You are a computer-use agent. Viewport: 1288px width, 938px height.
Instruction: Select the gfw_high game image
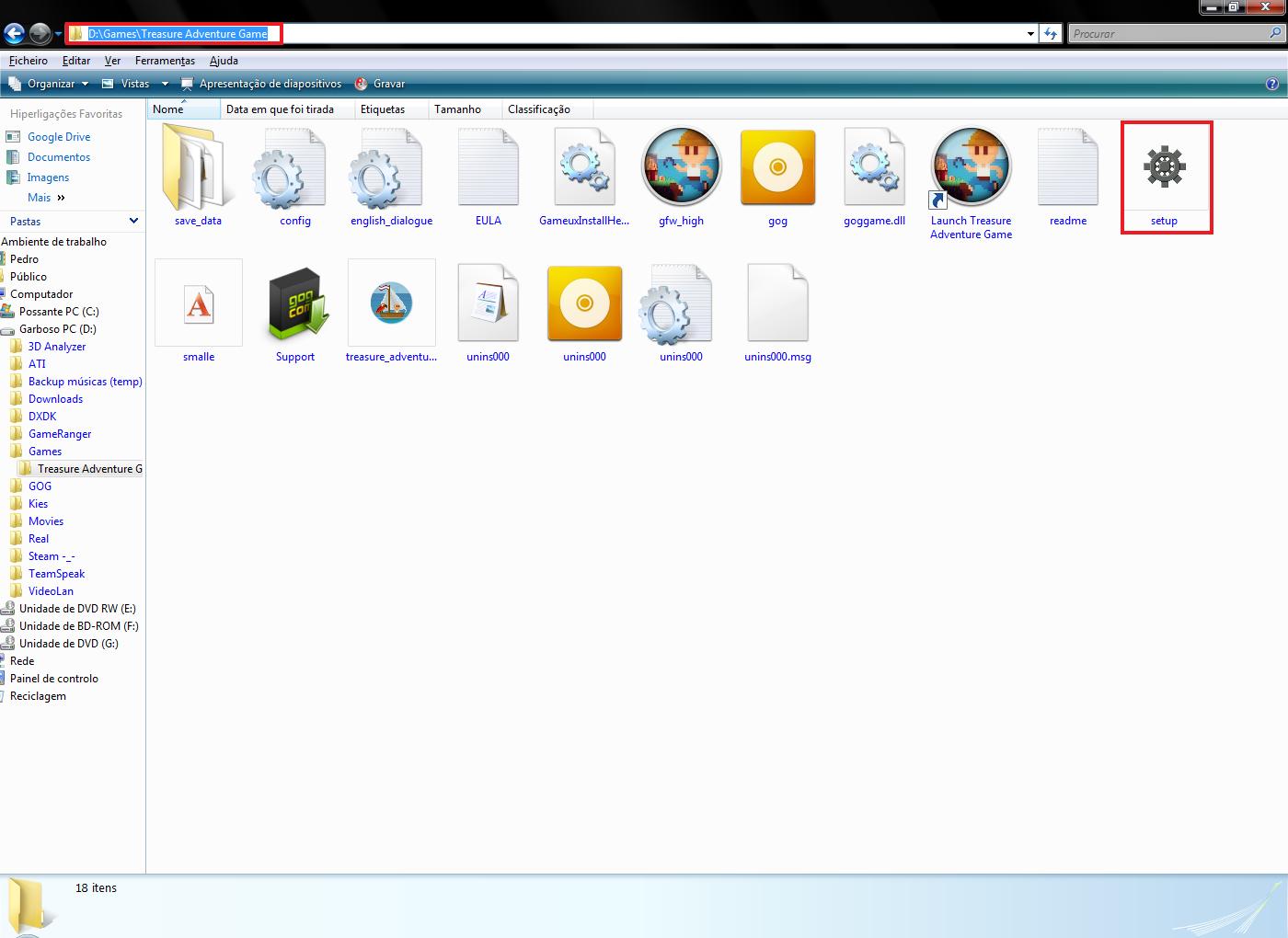(x=681, y=166)
